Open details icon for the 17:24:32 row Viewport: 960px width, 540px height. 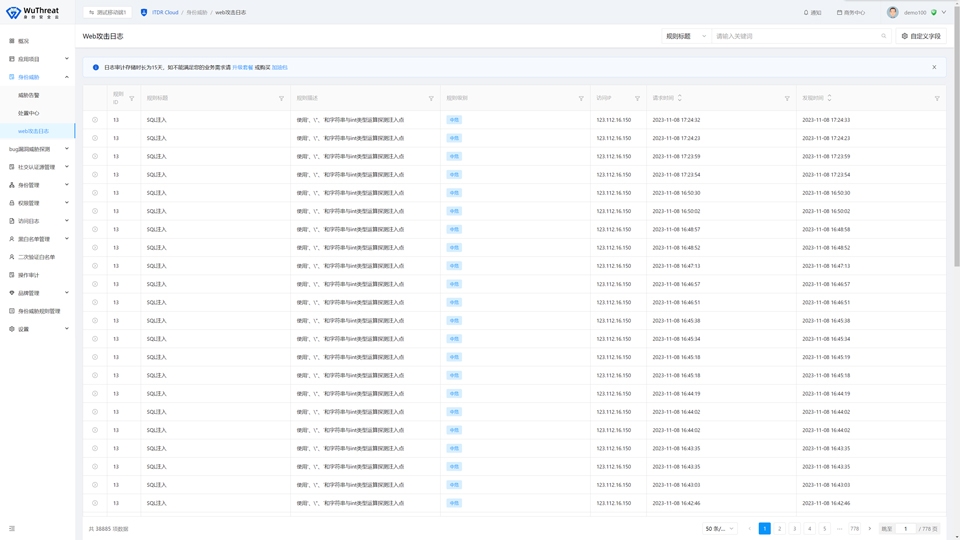pos(95,120)
